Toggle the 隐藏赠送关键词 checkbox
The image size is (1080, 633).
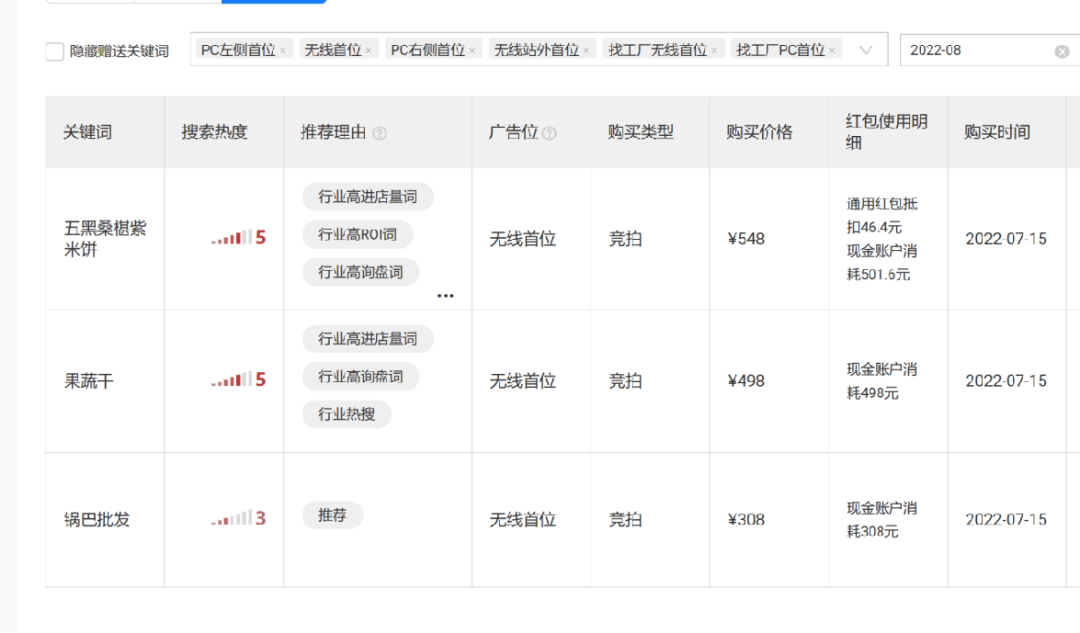pyautogui.click(x=55, y=51)
